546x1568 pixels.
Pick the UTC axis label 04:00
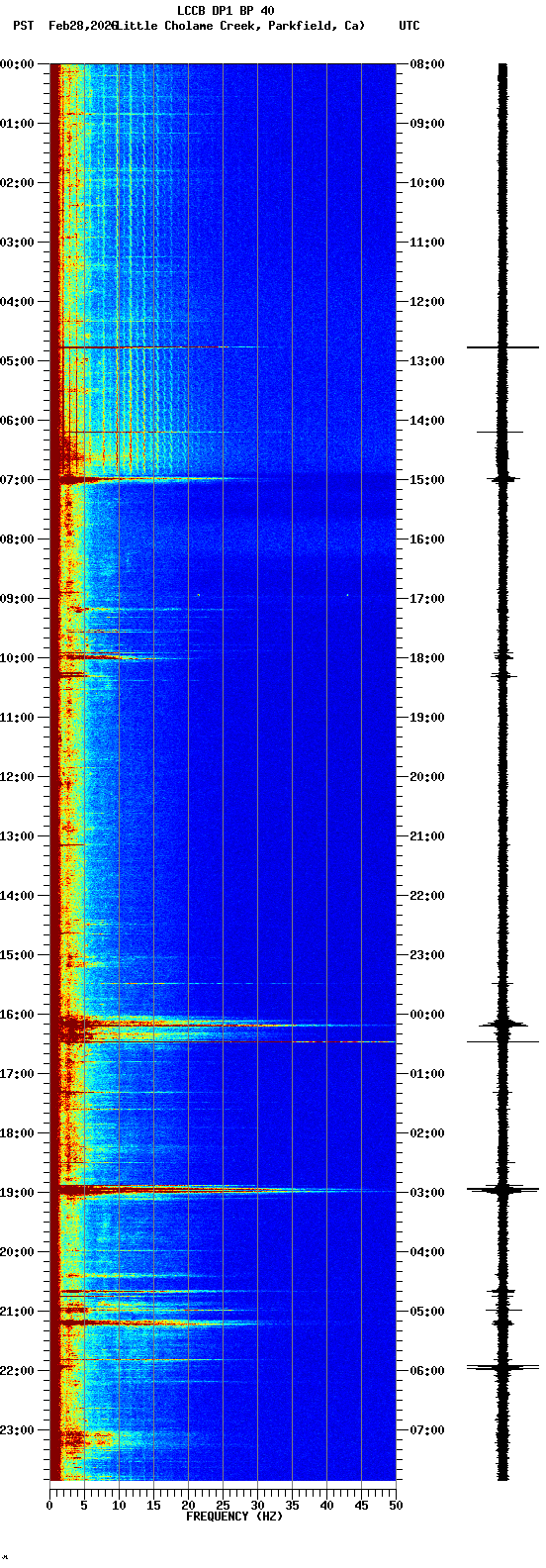click(427, 1252)
